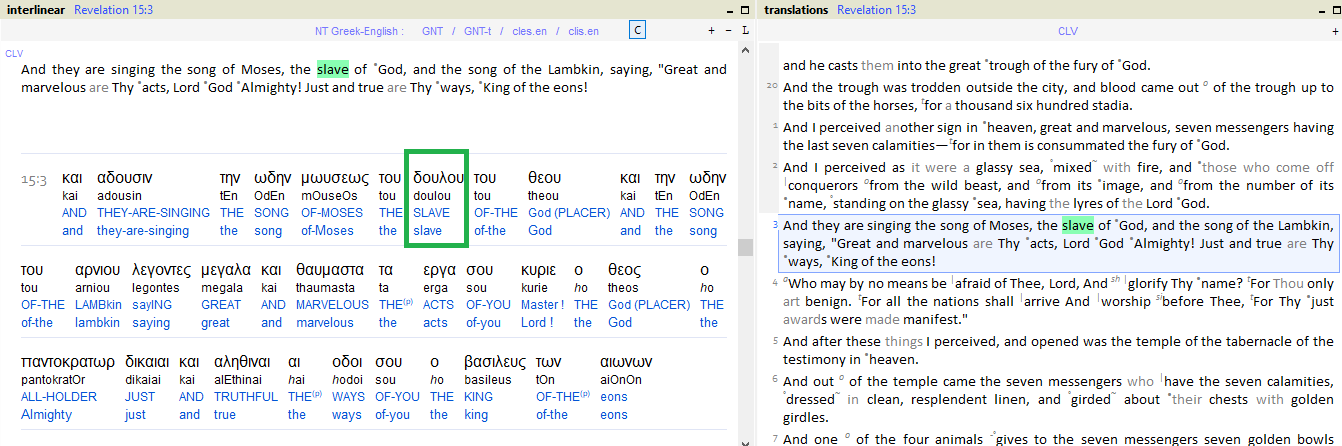Select the Greek word αδουσιν
The image size is (1342, 446).
tap(125, 178)
